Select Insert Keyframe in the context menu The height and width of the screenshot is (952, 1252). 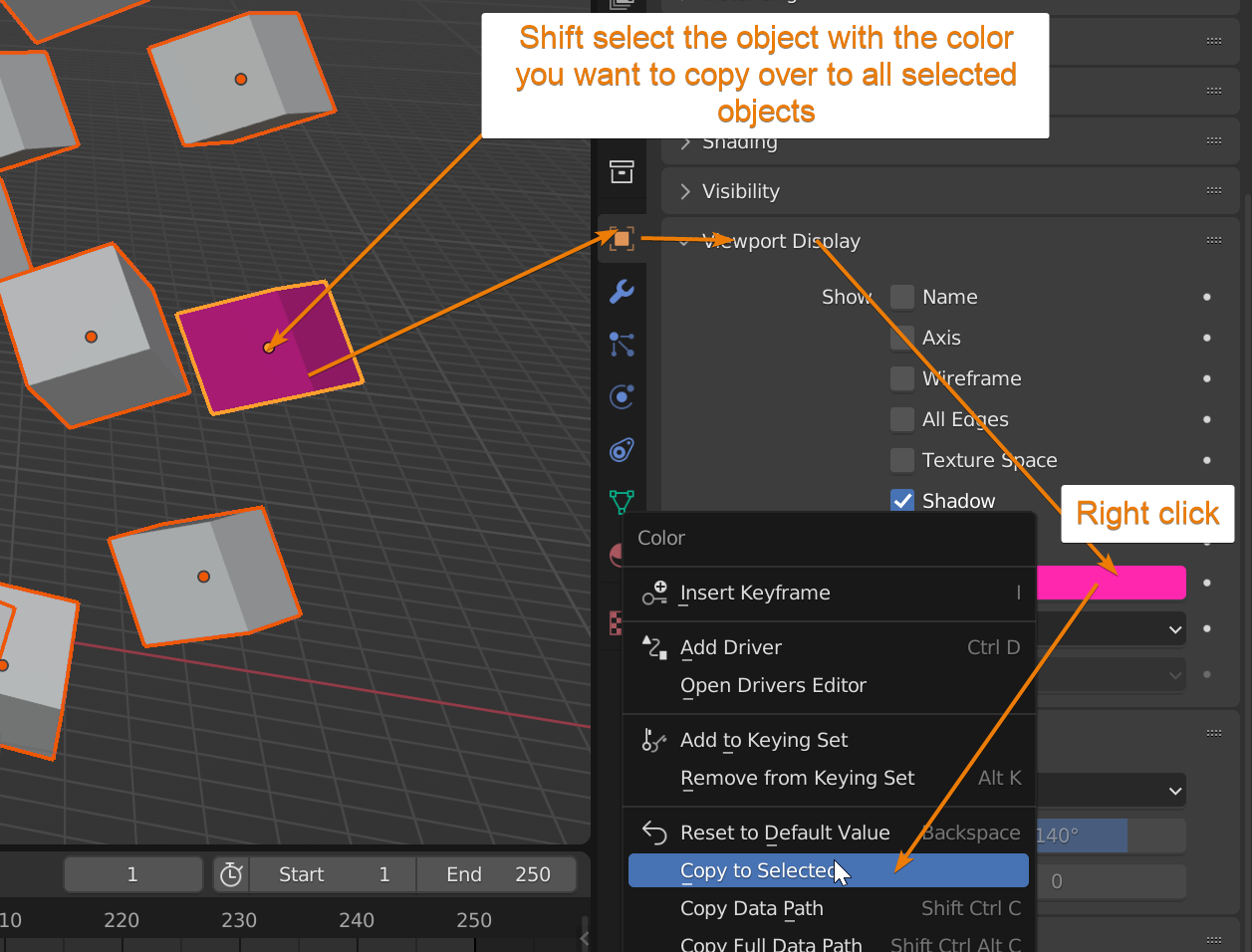click(755, 594)
